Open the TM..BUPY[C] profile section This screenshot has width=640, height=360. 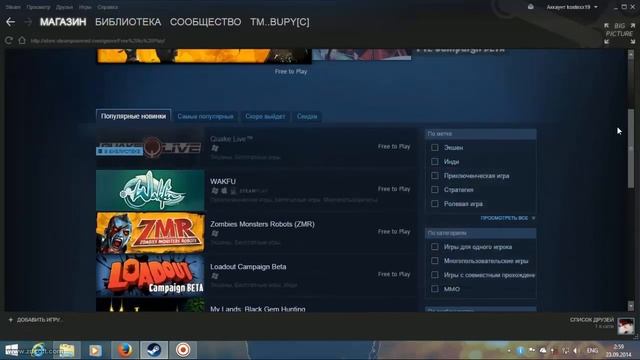280,22
